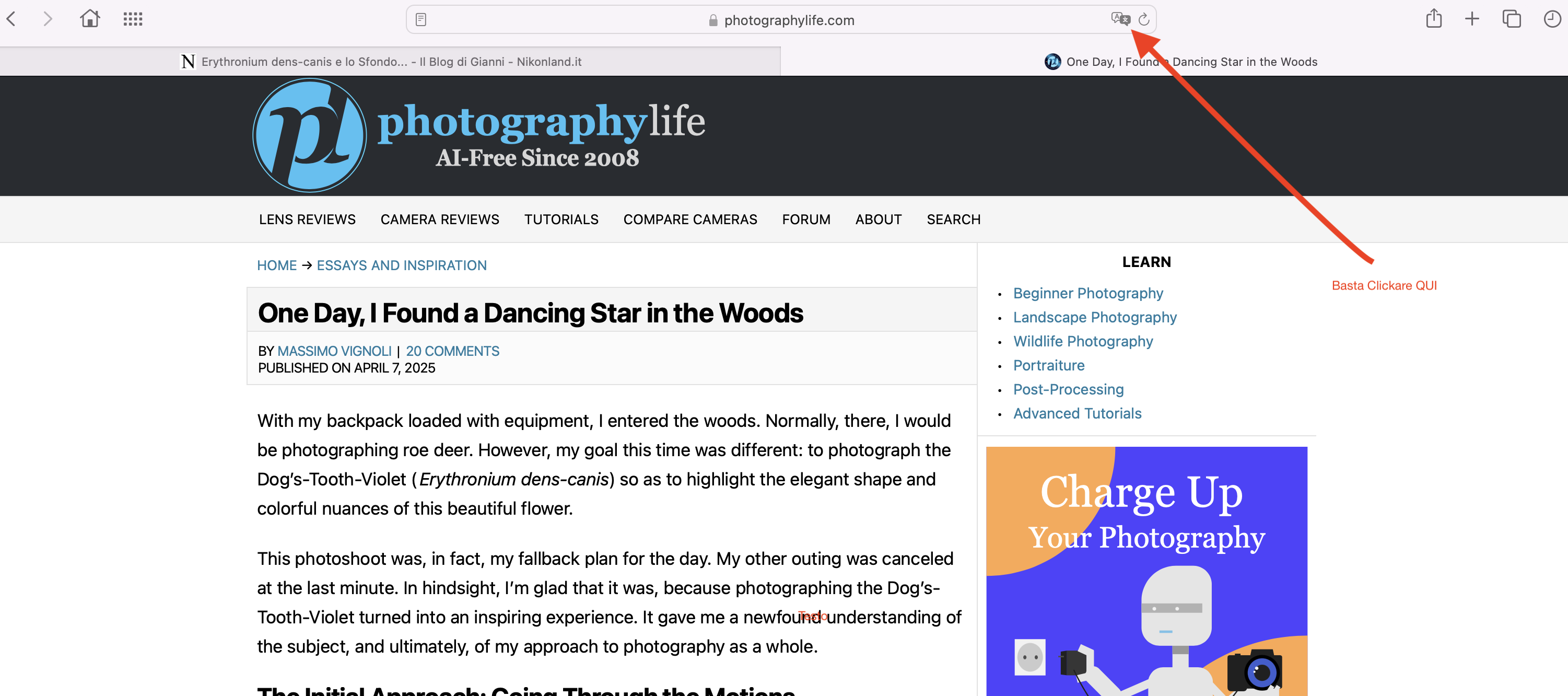1568x696 pixels.
Task: Show the favorites grid icon
Action: point(133,19)
